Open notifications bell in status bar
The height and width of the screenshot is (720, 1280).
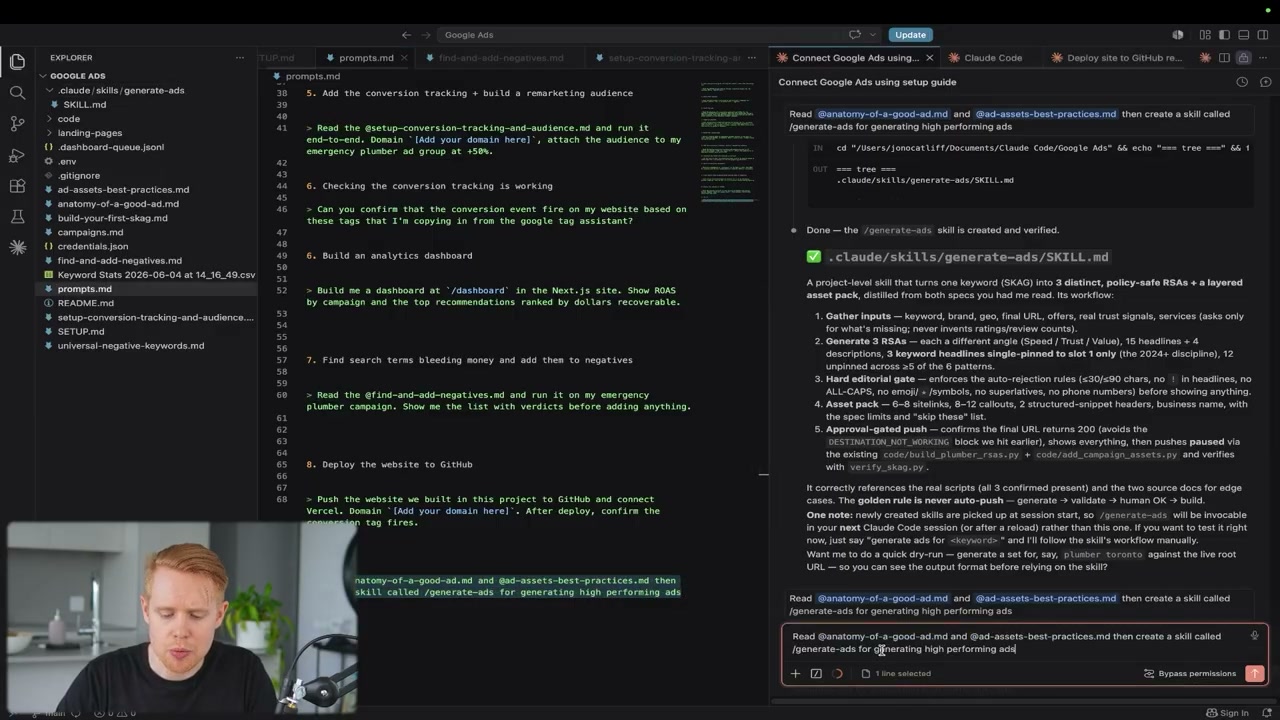tap(1266, 713)
